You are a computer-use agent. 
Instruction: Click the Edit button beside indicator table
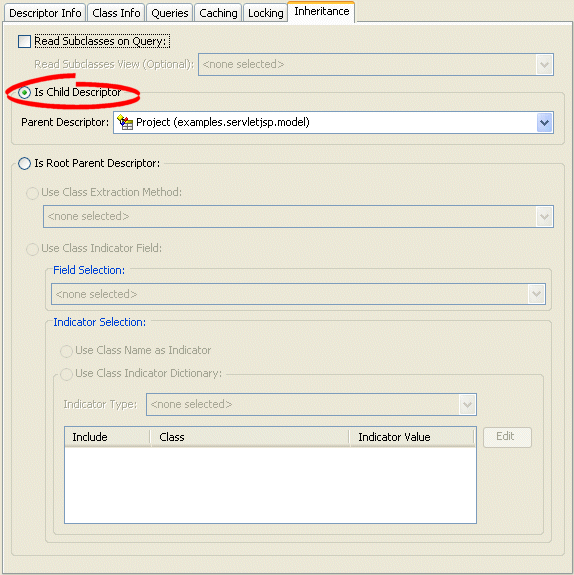click(x=507, y=437)
